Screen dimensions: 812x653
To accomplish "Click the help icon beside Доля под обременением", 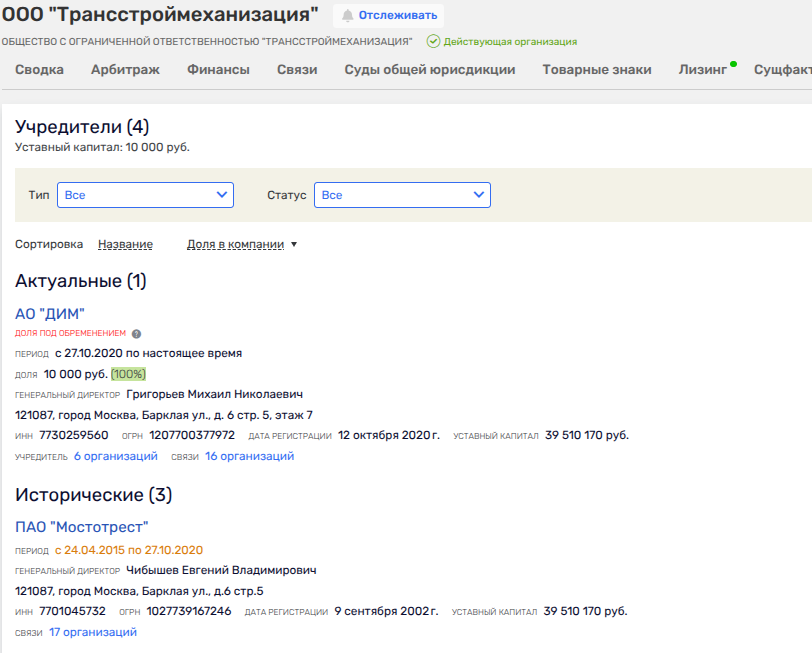I will tap(137, 334).
